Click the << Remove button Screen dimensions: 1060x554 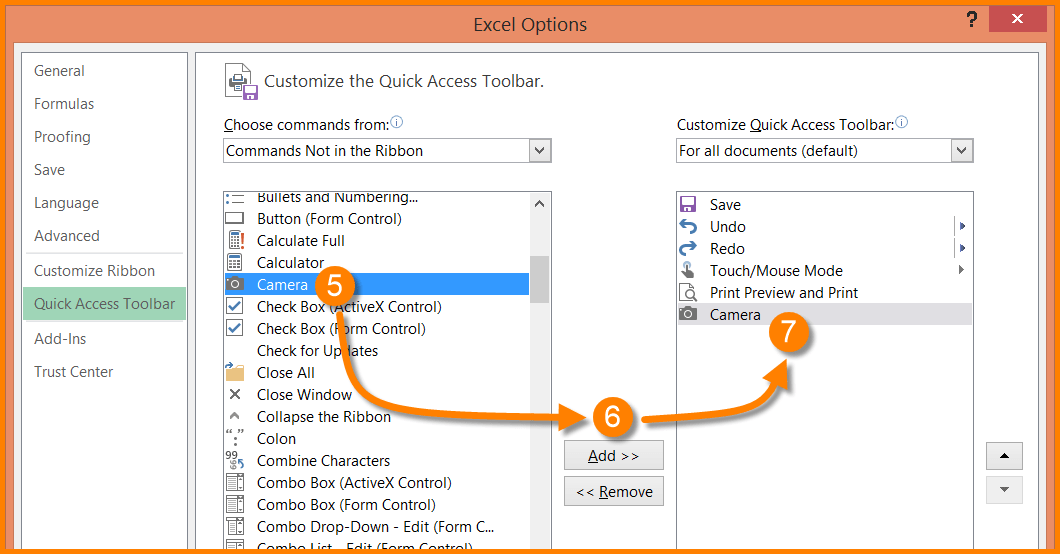[614, 491]
